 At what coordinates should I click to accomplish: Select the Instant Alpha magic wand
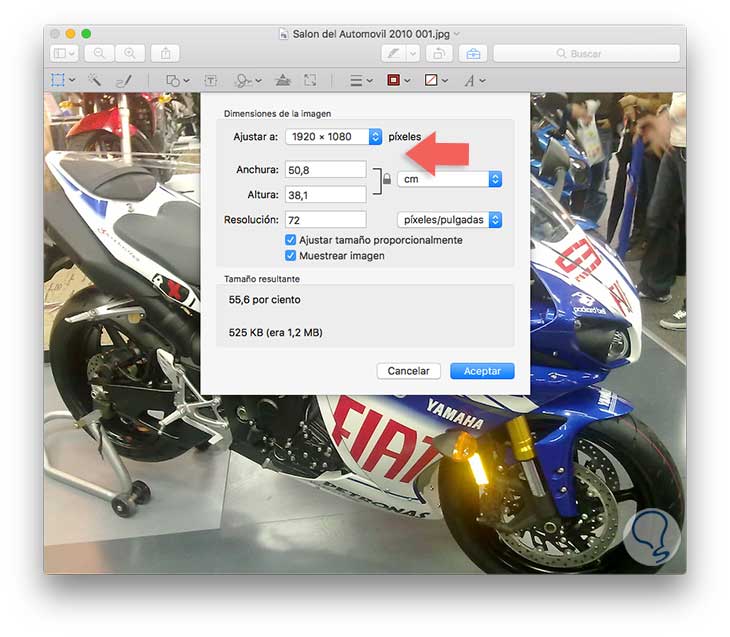(x=95, y=80)
